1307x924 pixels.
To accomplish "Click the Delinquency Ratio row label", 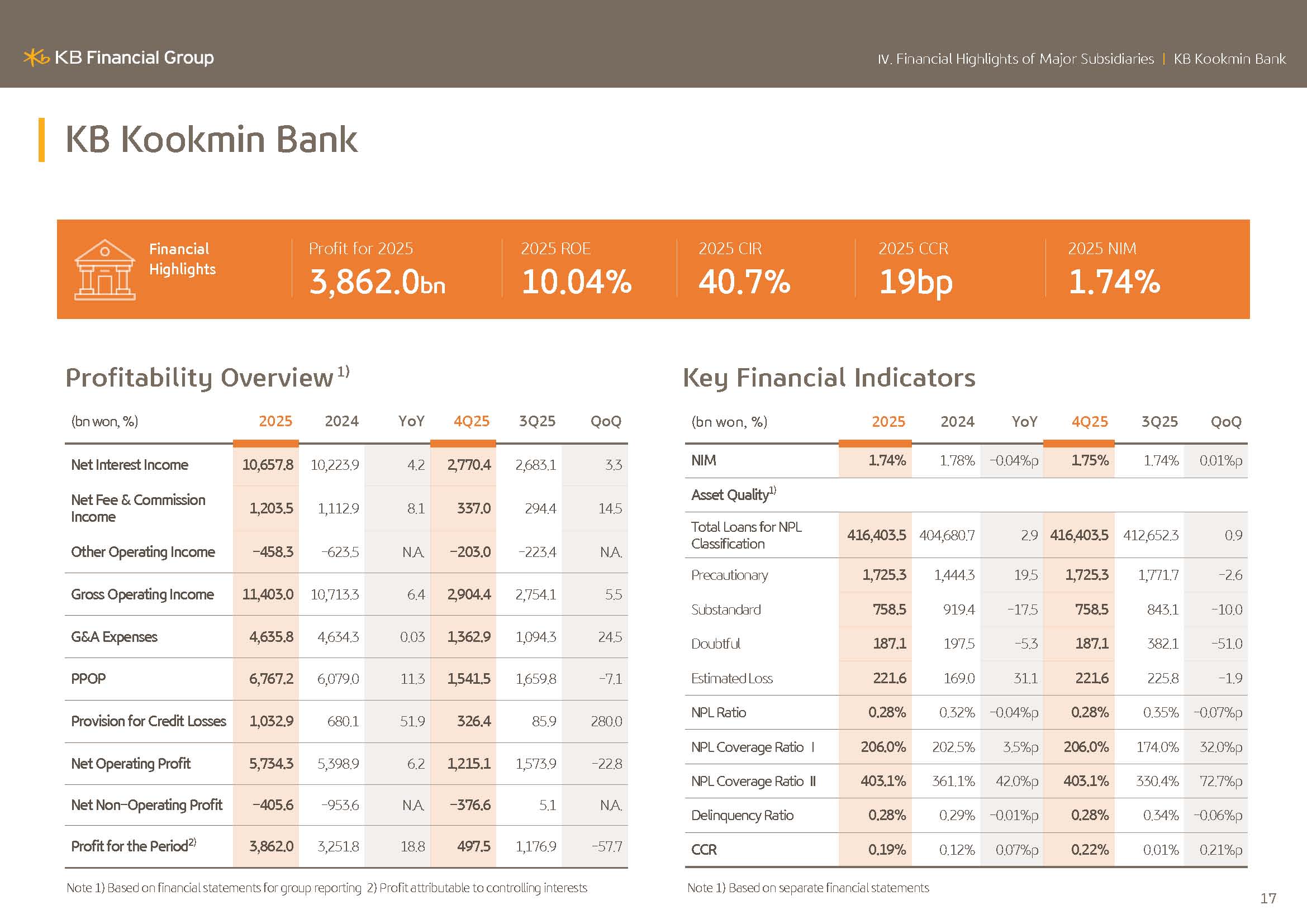I will (x=742, y=815).
